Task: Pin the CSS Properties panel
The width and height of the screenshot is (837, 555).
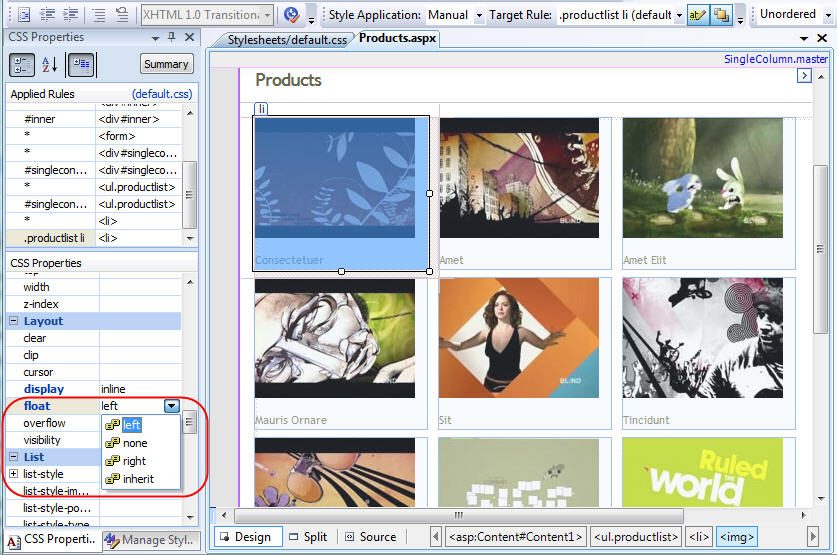Action: point(172,37)
